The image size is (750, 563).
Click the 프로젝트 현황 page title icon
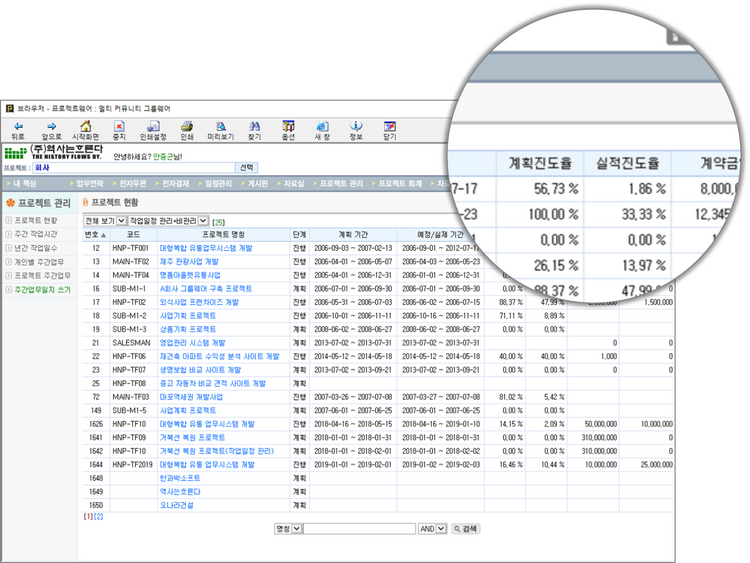(x=86, y=202)
